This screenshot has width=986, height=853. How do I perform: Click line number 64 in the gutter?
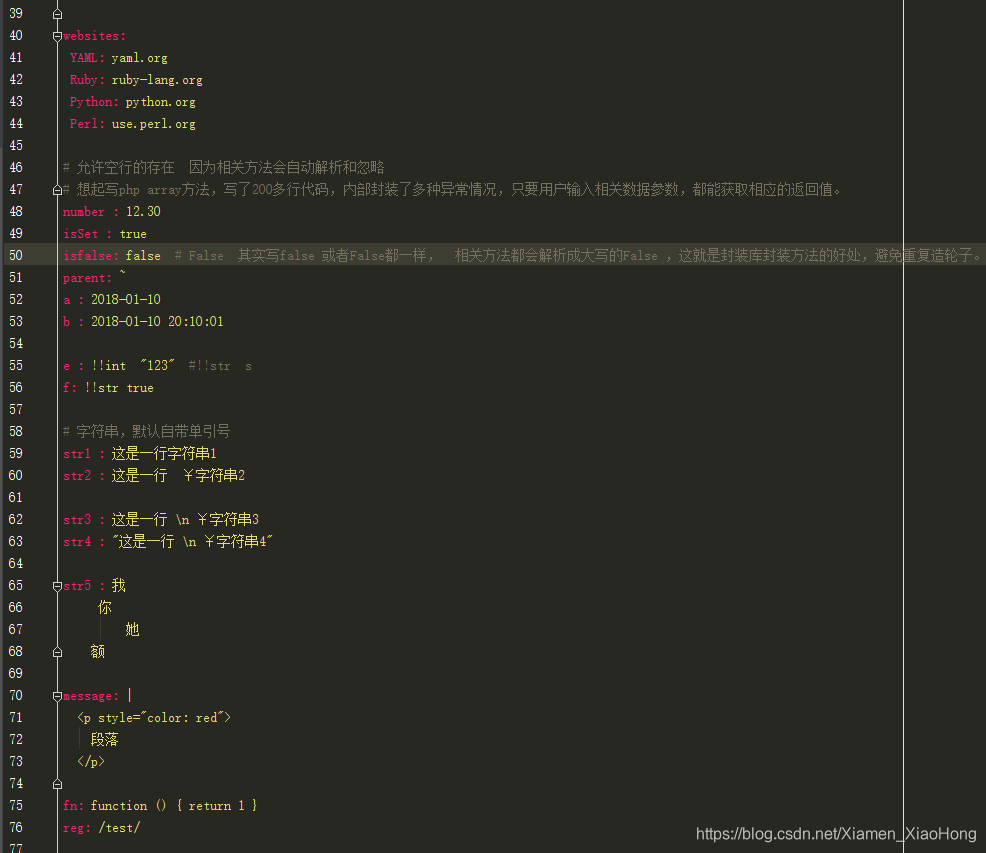click(x=16, y=564)
